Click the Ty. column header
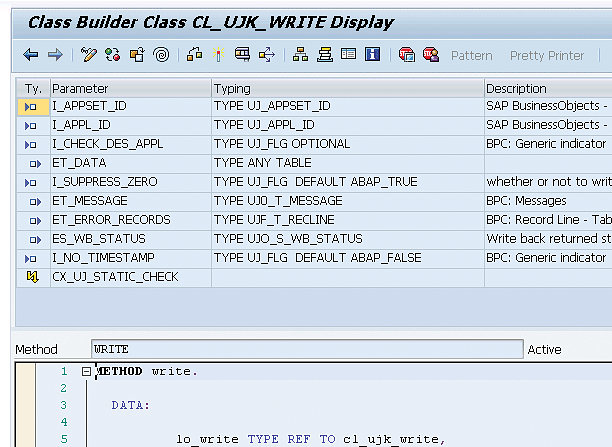 tap(33, 89)
